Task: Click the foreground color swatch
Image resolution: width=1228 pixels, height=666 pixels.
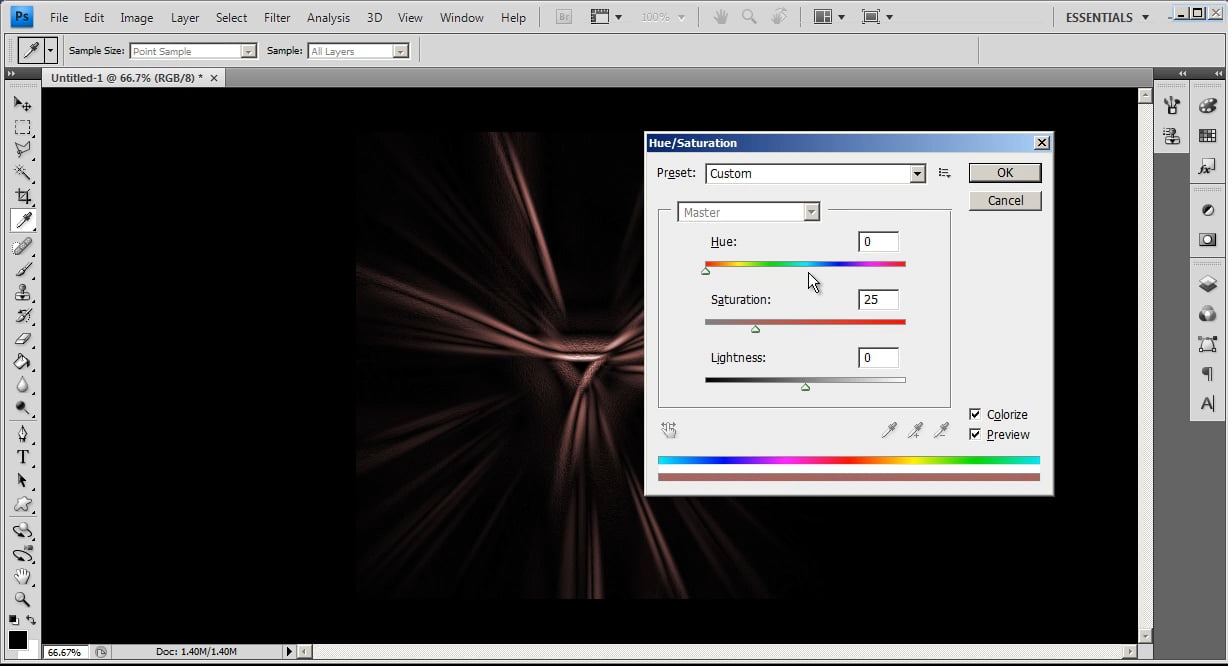Action: [x=18, y=640]
